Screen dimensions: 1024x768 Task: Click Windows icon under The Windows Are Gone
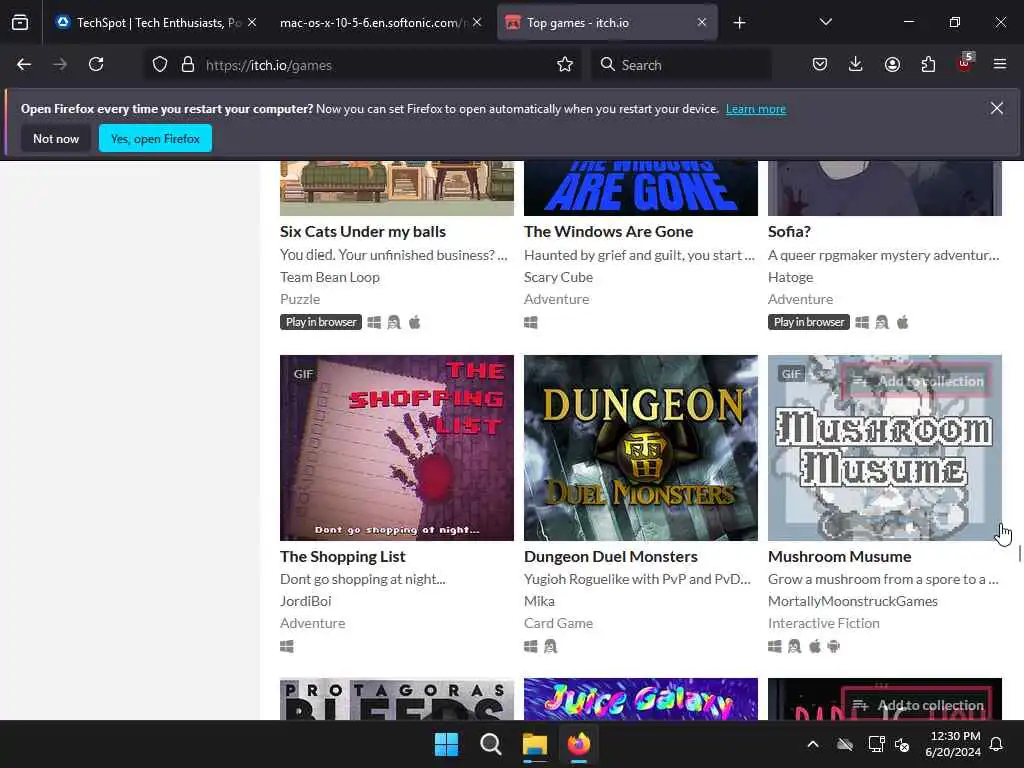[531, 322]
